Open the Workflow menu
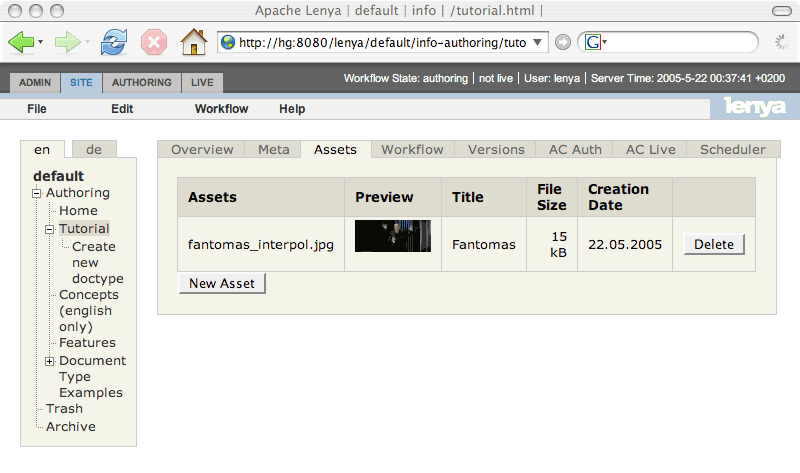This screenshot has height=473, width=800. (x=221, y=108)
